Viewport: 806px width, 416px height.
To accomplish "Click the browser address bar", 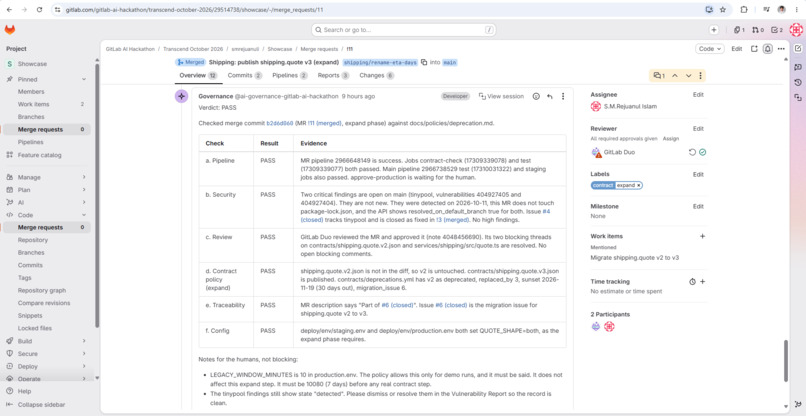I will (x=378, y=9).
